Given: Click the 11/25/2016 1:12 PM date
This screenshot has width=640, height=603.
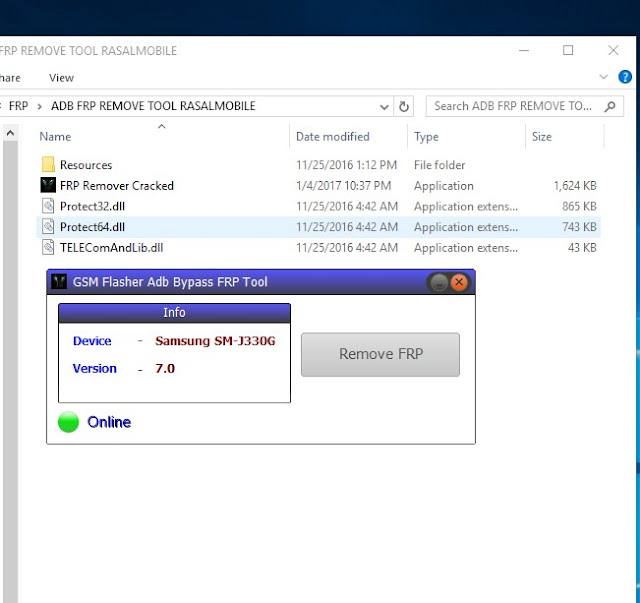Looking at the screenshot, I should [347, 165].
